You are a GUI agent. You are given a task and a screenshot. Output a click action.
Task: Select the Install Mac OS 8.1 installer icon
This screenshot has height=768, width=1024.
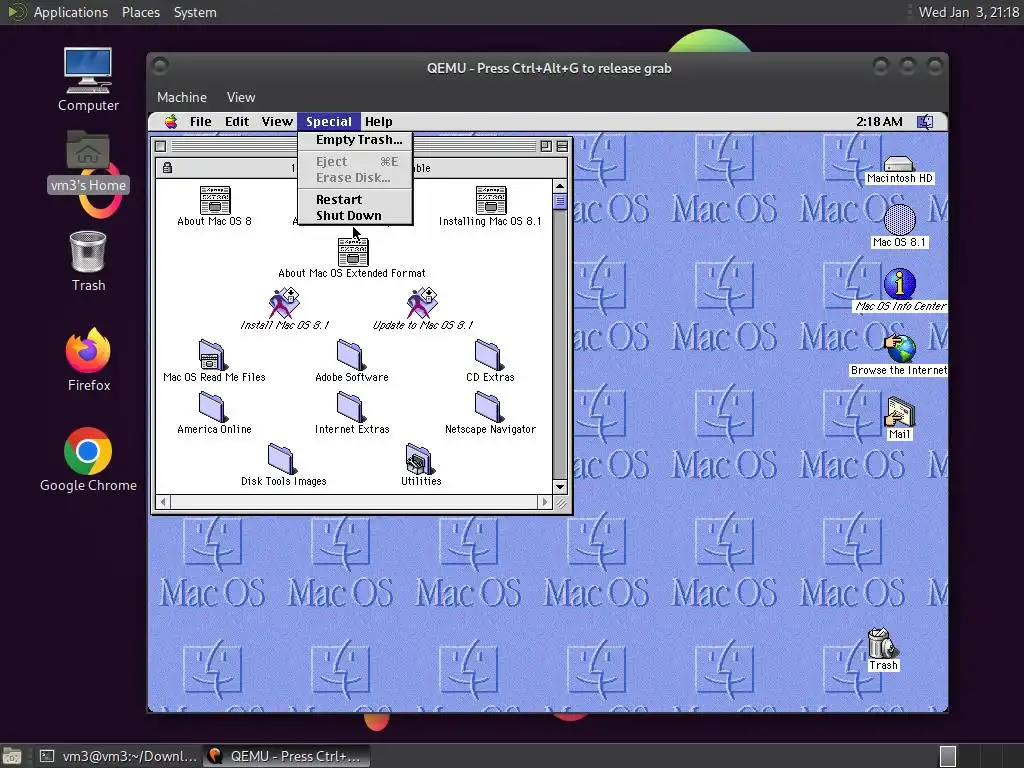click(x=284, y=303)
